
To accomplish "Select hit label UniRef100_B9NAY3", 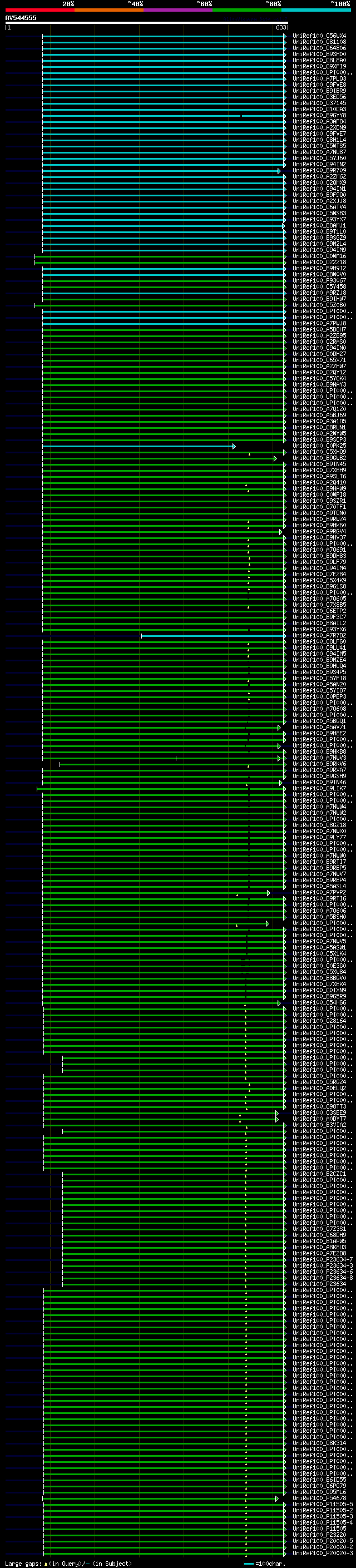I will pos(319,385).
